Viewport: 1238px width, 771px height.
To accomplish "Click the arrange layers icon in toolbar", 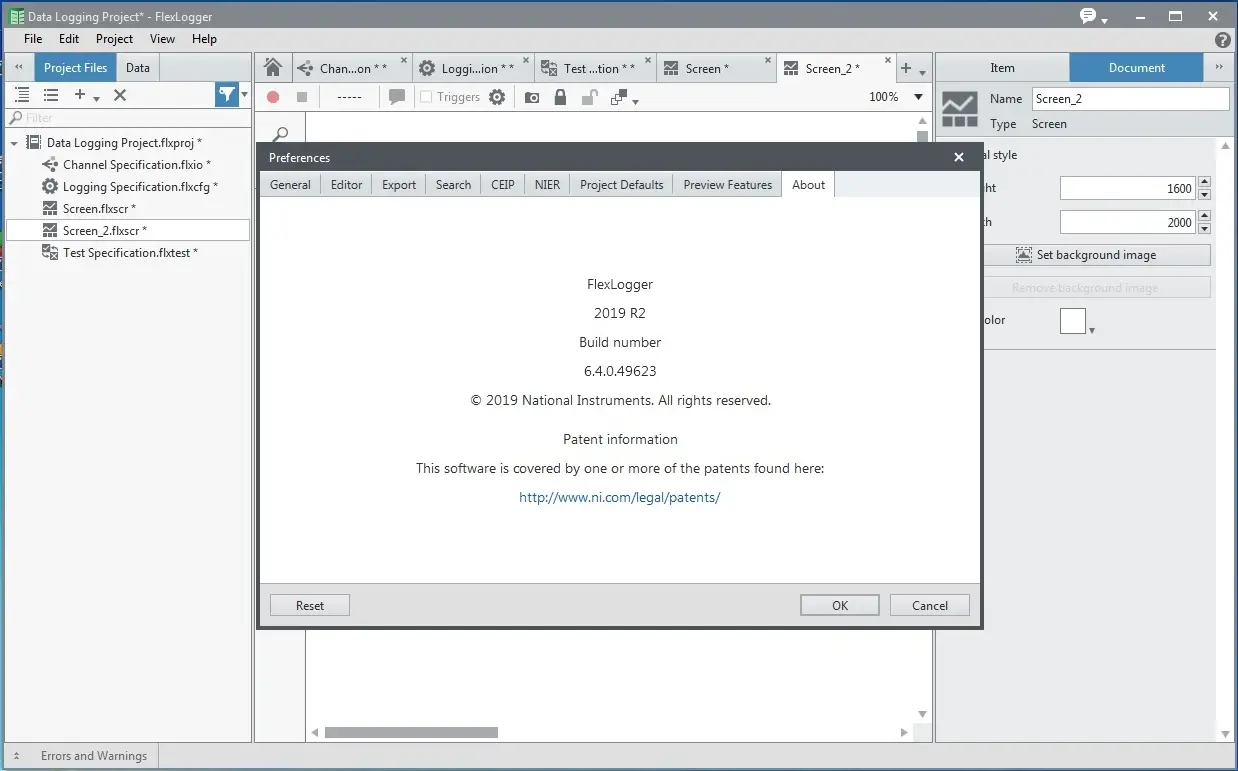I will 619,97.
